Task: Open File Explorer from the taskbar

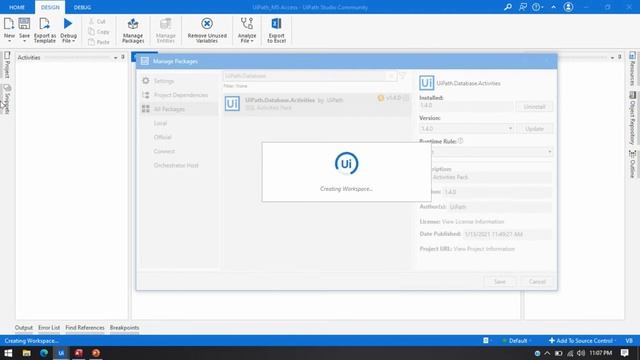Action: pyautogui.click(x=27, y=353)
